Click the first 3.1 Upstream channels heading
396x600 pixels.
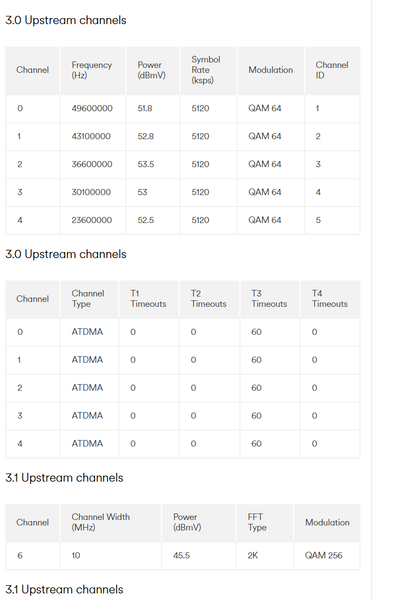tap(64, 478)
